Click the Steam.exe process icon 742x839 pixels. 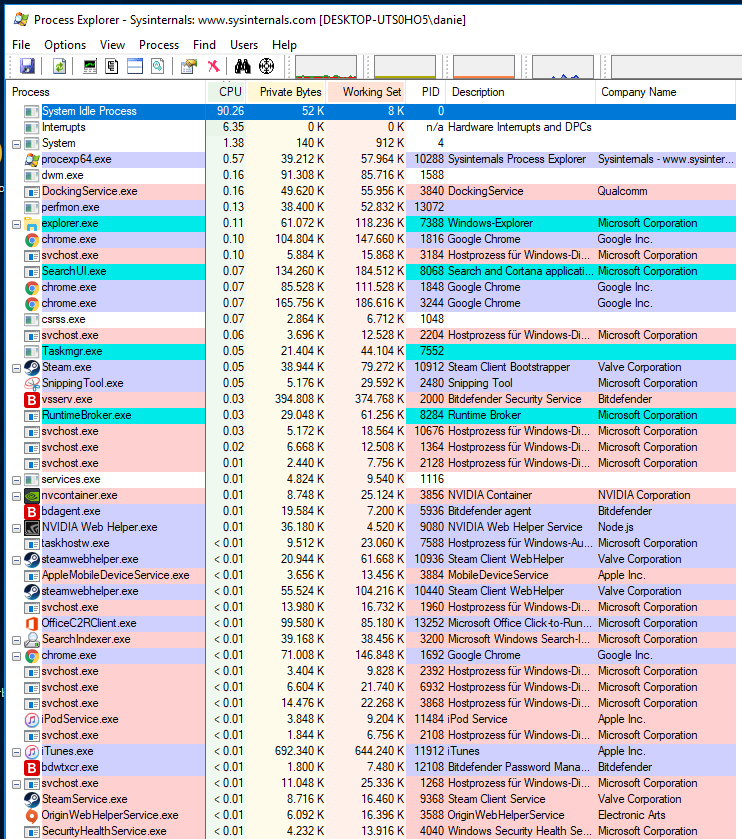click(x=32, y=368)
